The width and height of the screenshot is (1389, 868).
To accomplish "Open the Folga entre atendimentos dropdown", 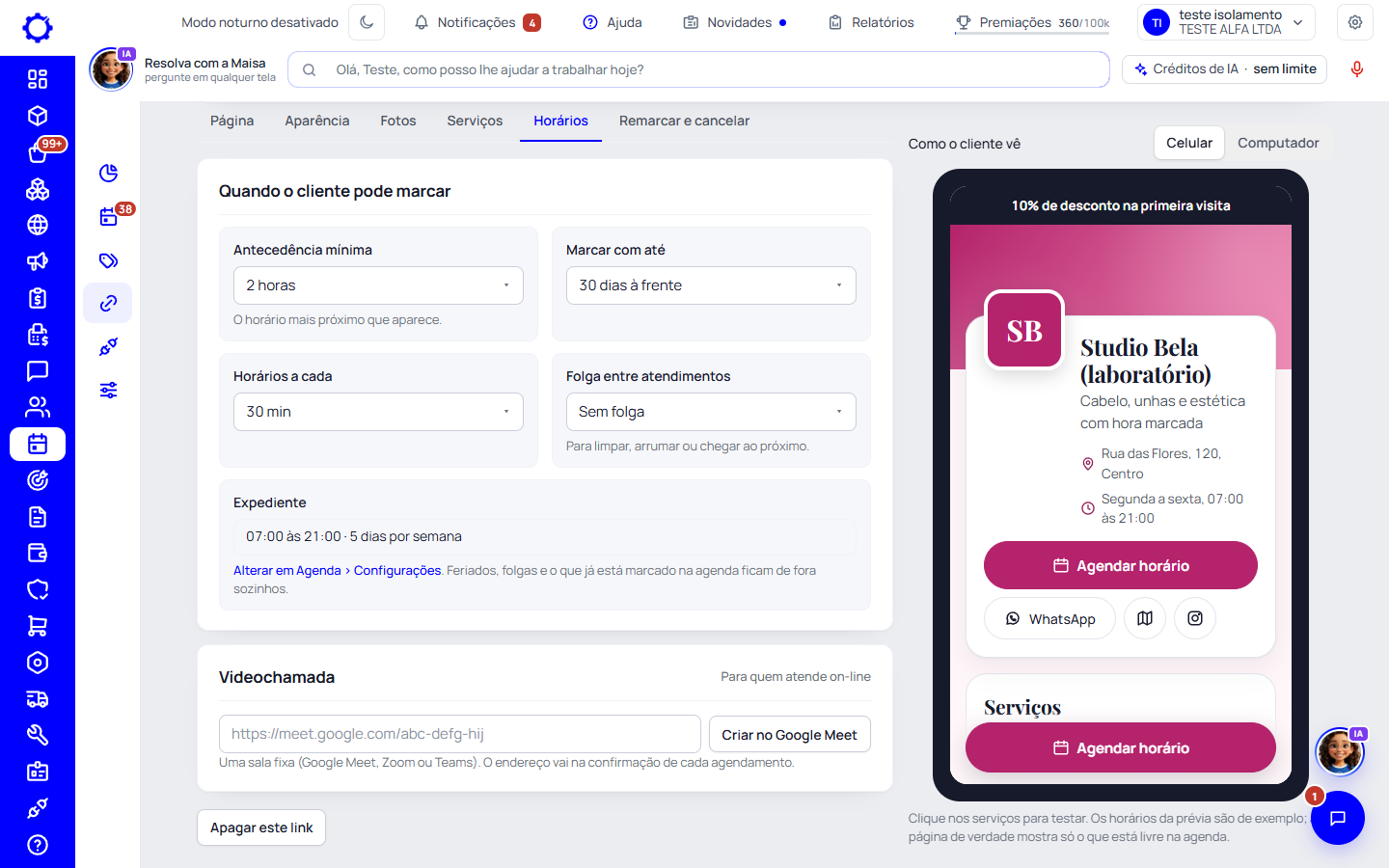I will [711, 412].
